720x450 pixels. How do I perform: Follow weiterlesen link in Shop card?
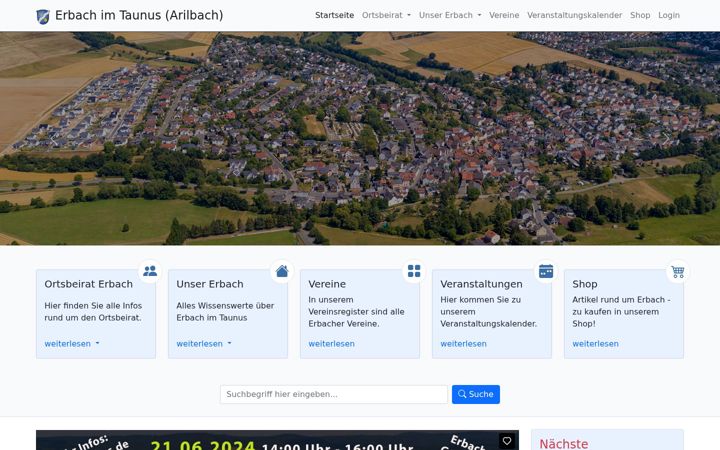point(595,343)
